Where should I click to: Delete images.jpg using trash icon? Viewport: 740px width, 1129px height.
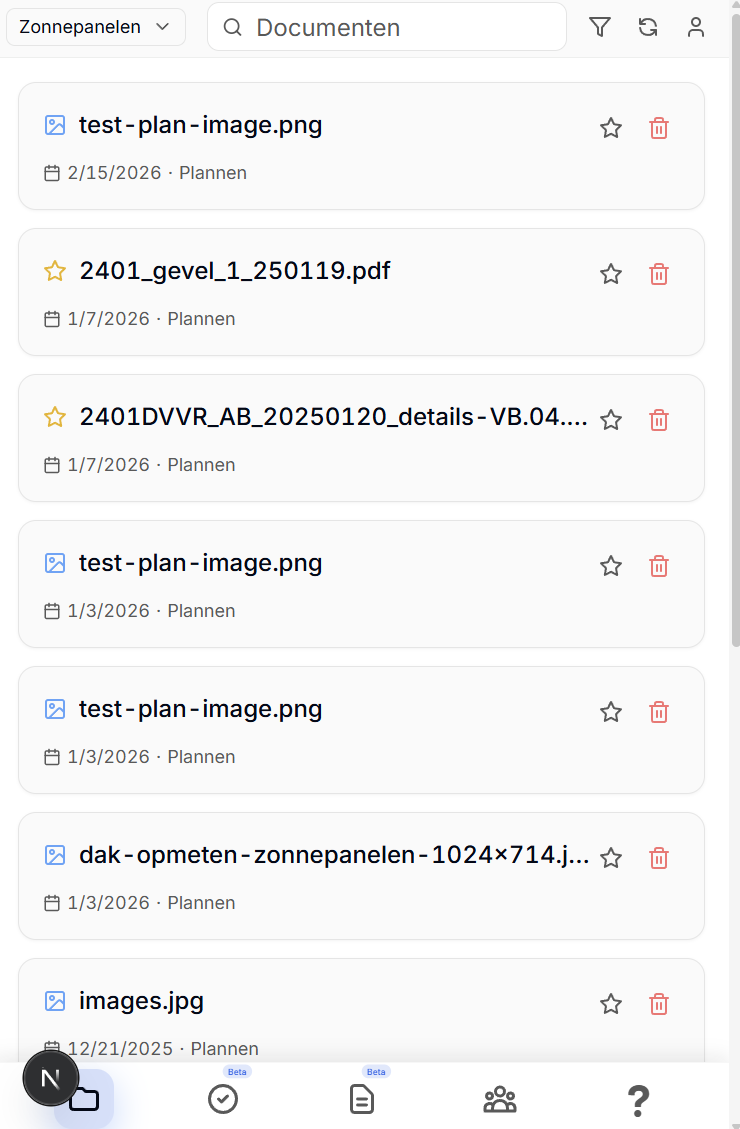point(658,1003)
